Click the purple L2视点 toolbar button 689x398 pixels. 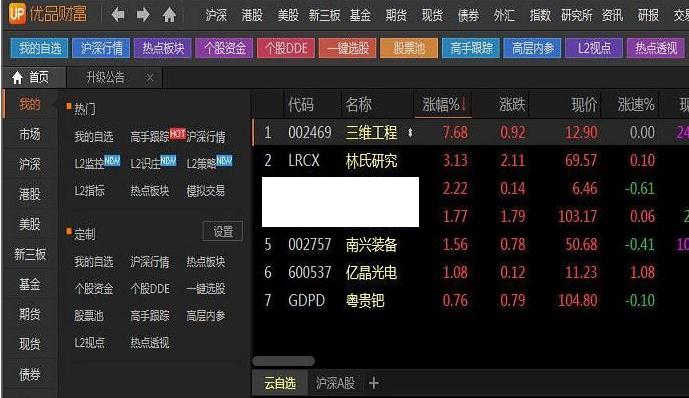[594, 48]
